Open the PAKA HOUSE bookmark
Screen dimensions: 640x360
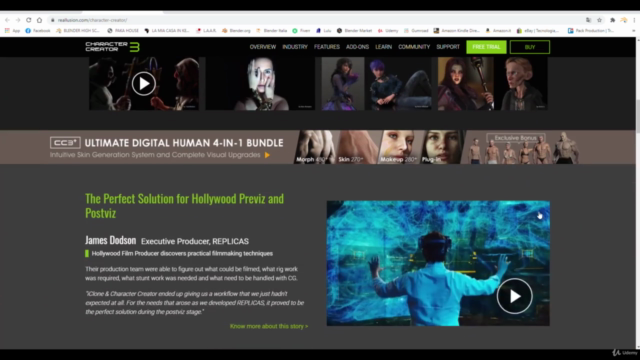[123, 31]
